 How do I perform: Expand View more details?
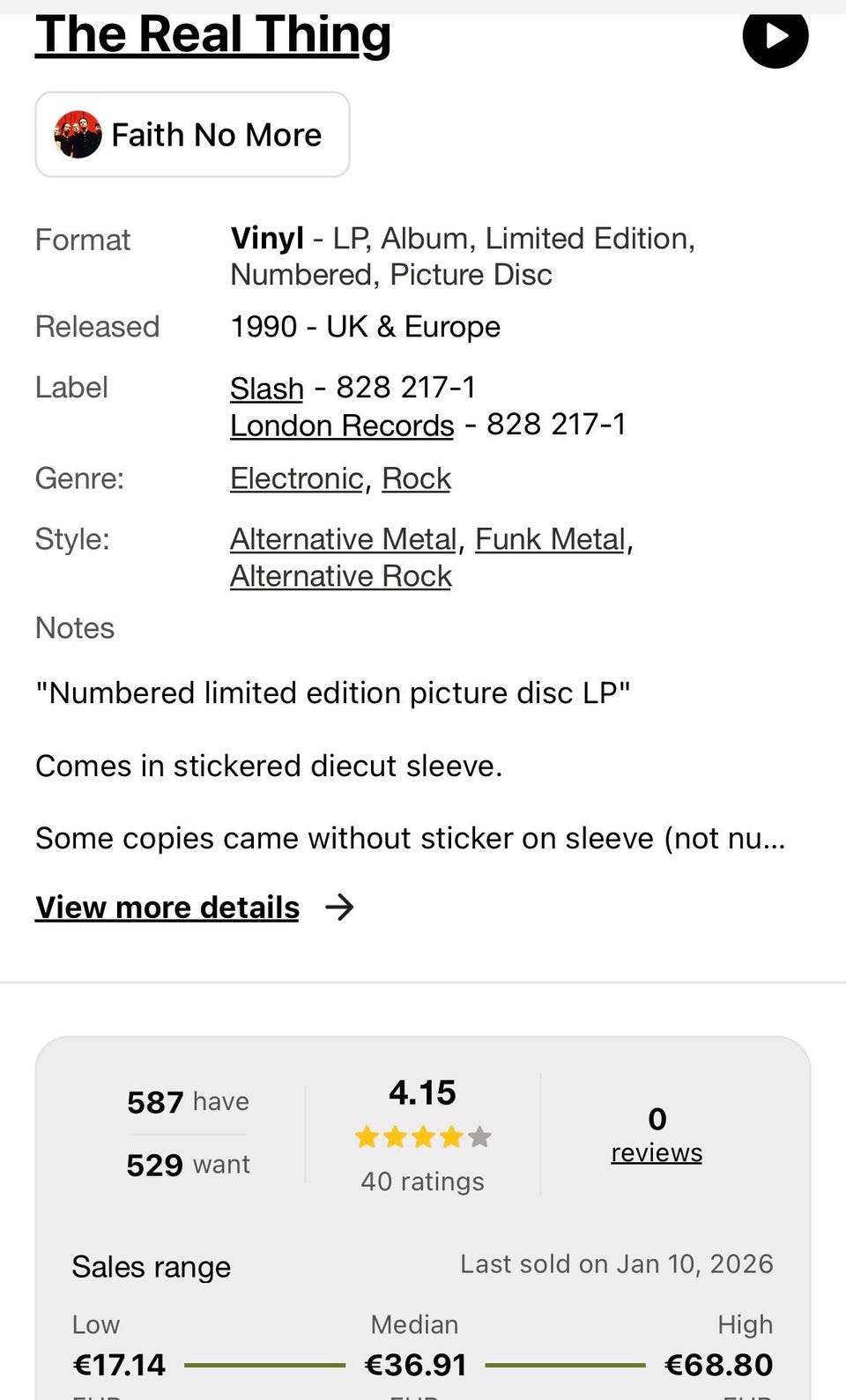coord(167,907)
